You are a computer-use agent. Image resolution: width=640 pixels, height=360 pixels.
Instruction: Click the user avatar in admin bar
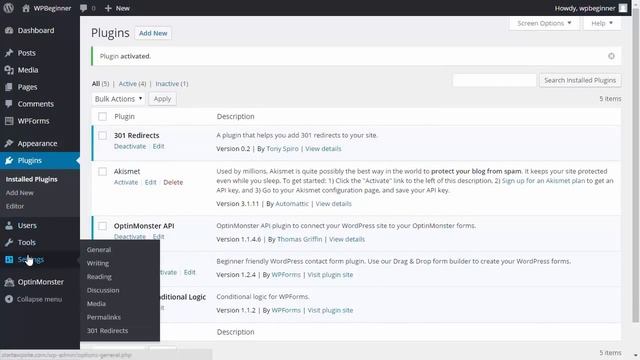(623, 8)
